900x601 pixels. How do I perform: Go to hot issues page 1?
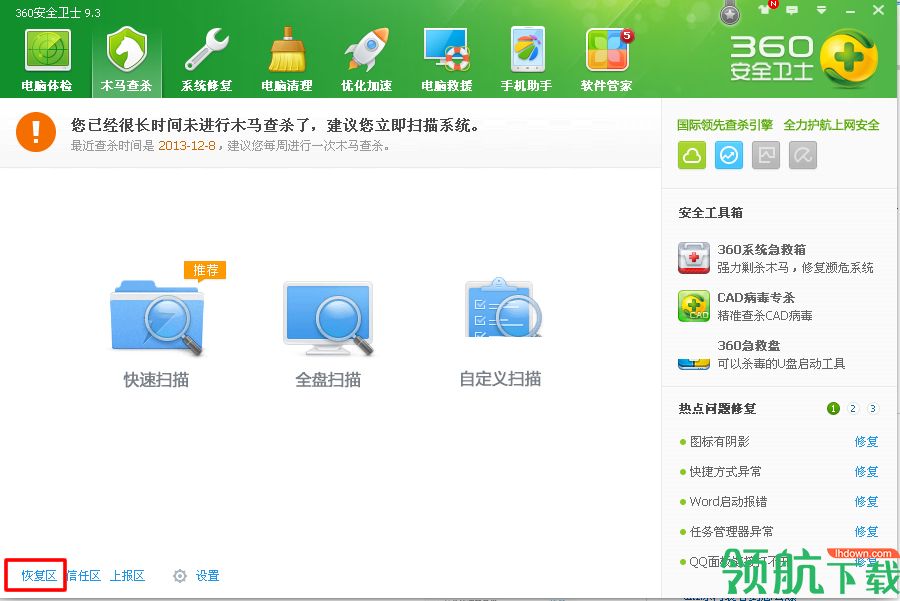[x=833, y=409]
